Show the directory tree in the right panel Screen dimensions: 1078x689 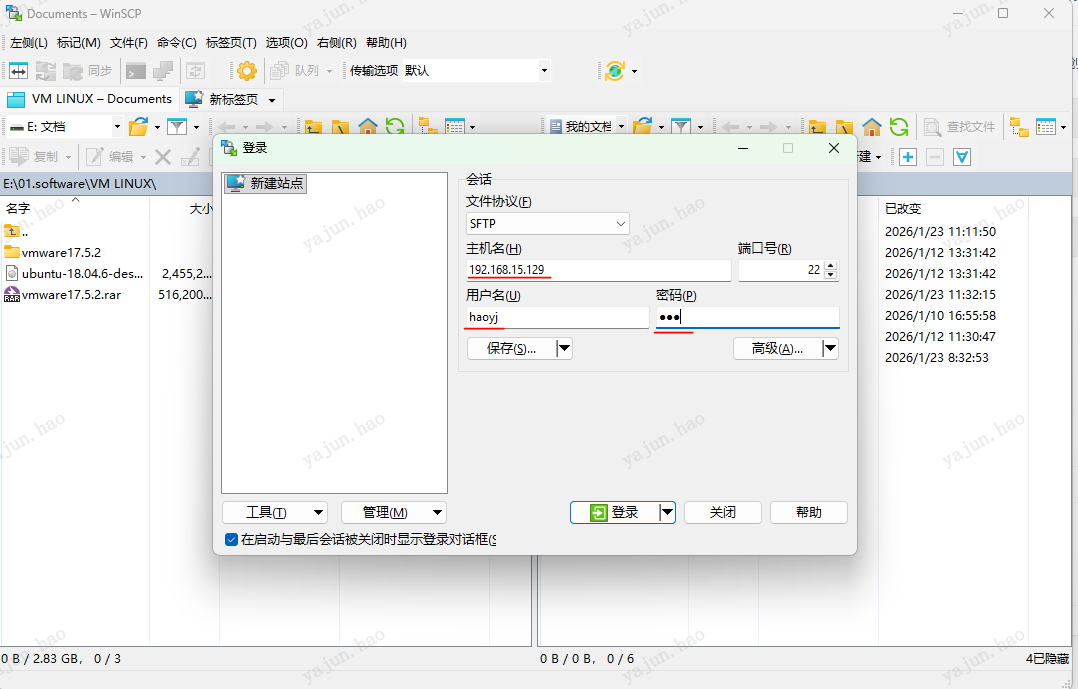coord(1019,127)
